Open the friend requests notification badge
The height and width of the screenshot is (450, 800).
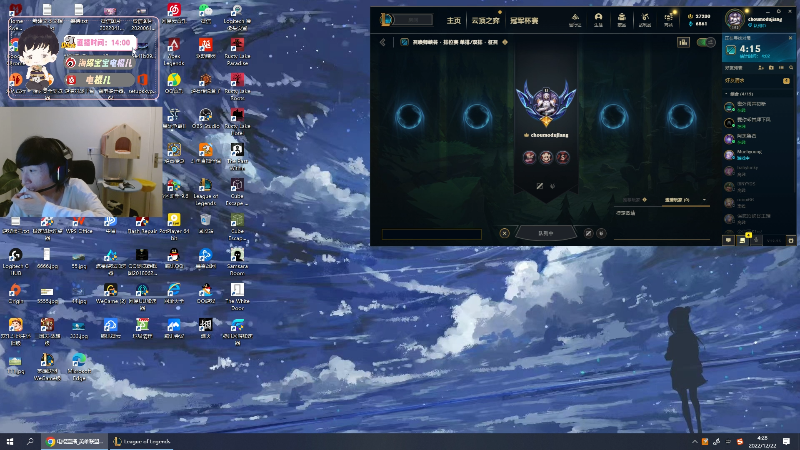(786, 81)
